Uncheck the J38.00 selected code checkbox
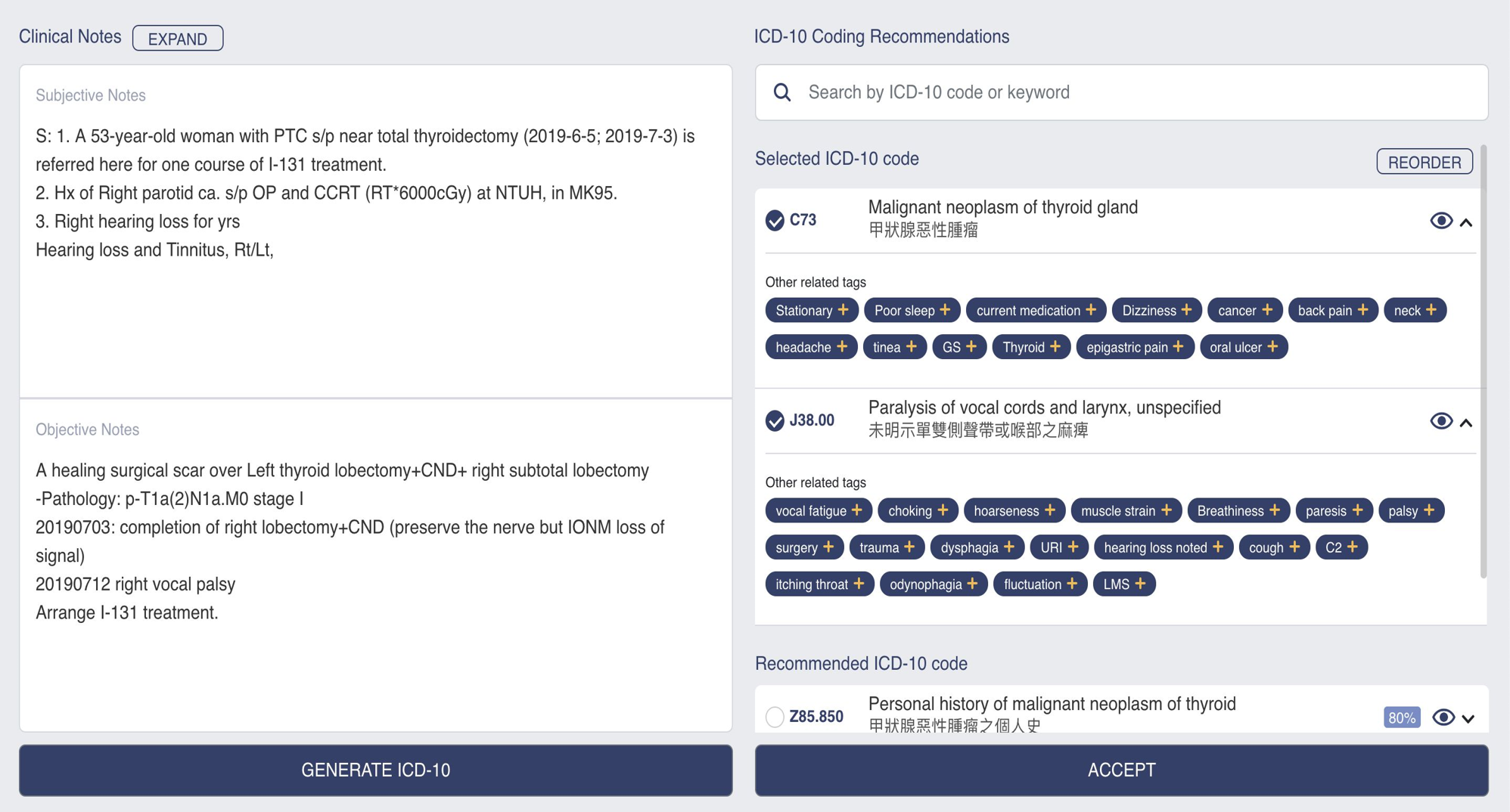 pos(775,420)
